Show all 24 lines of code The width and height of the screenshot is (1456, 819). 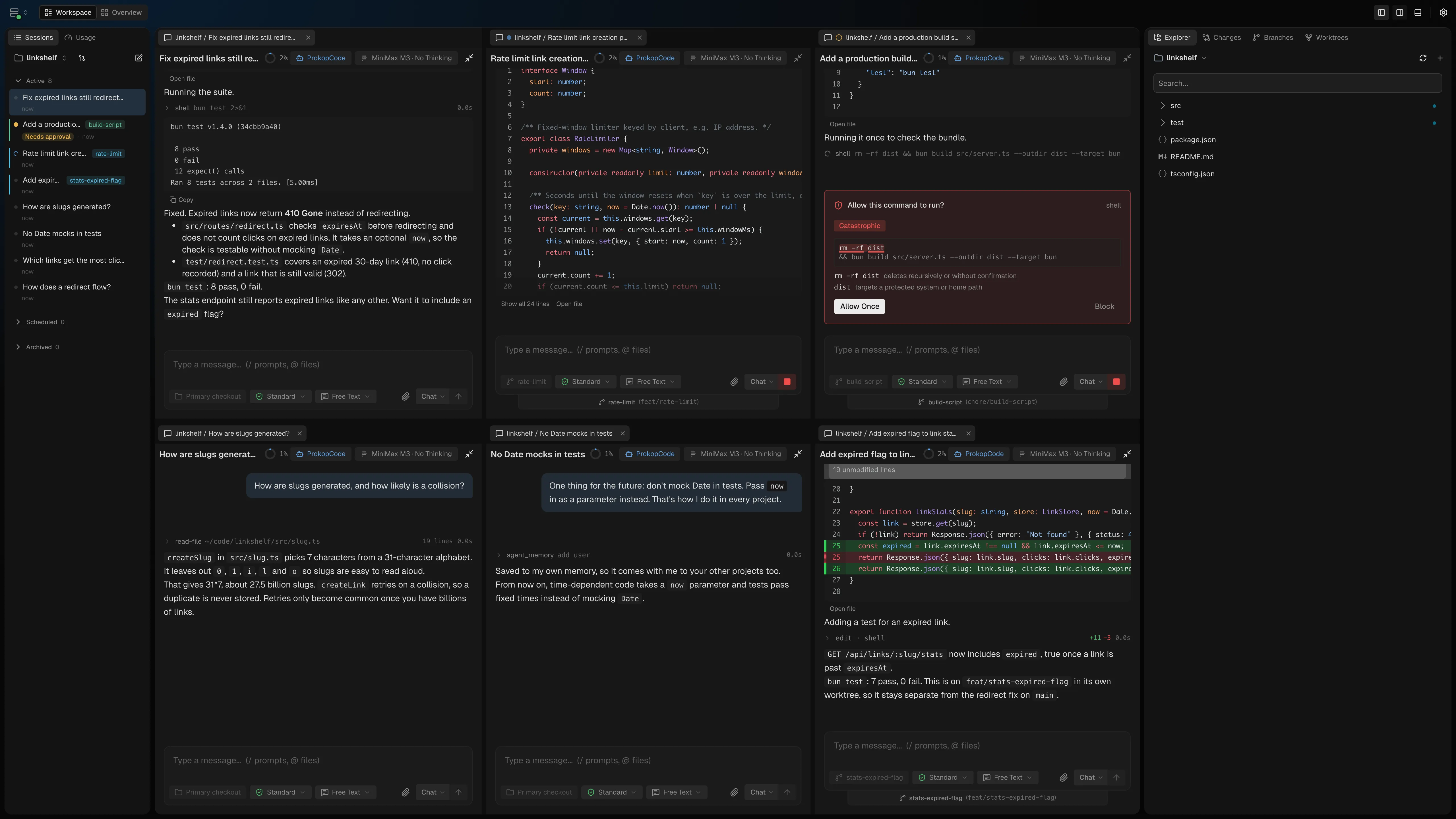[524, 304]
